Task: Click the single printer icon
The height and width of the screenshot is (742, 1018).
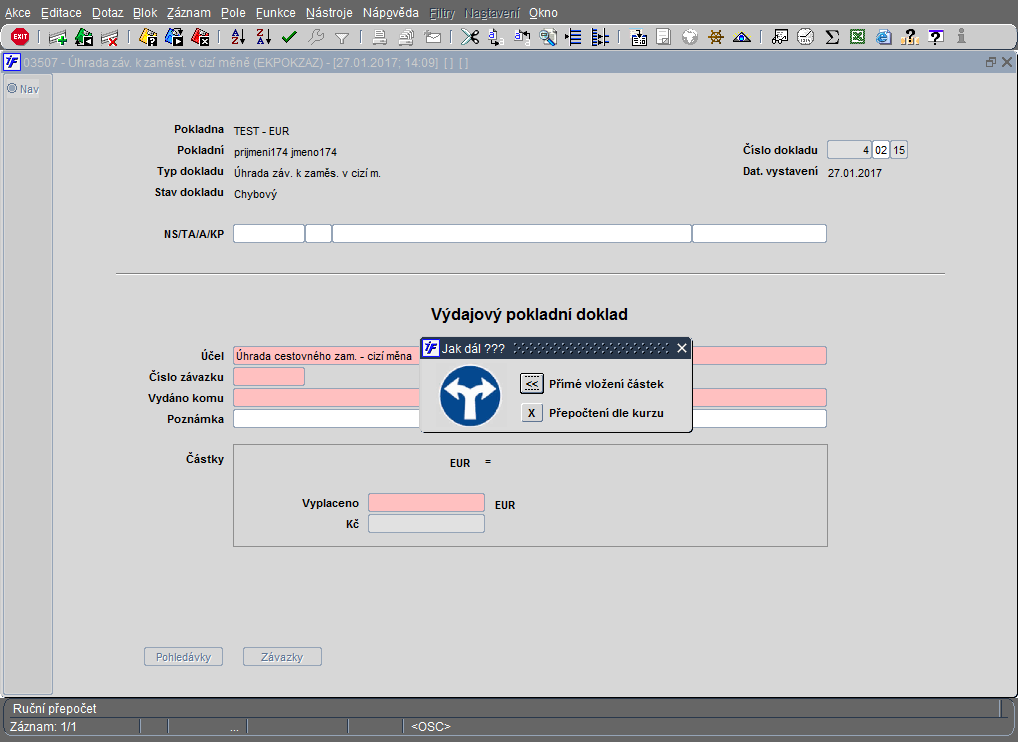Action: (x=380, y=38)
